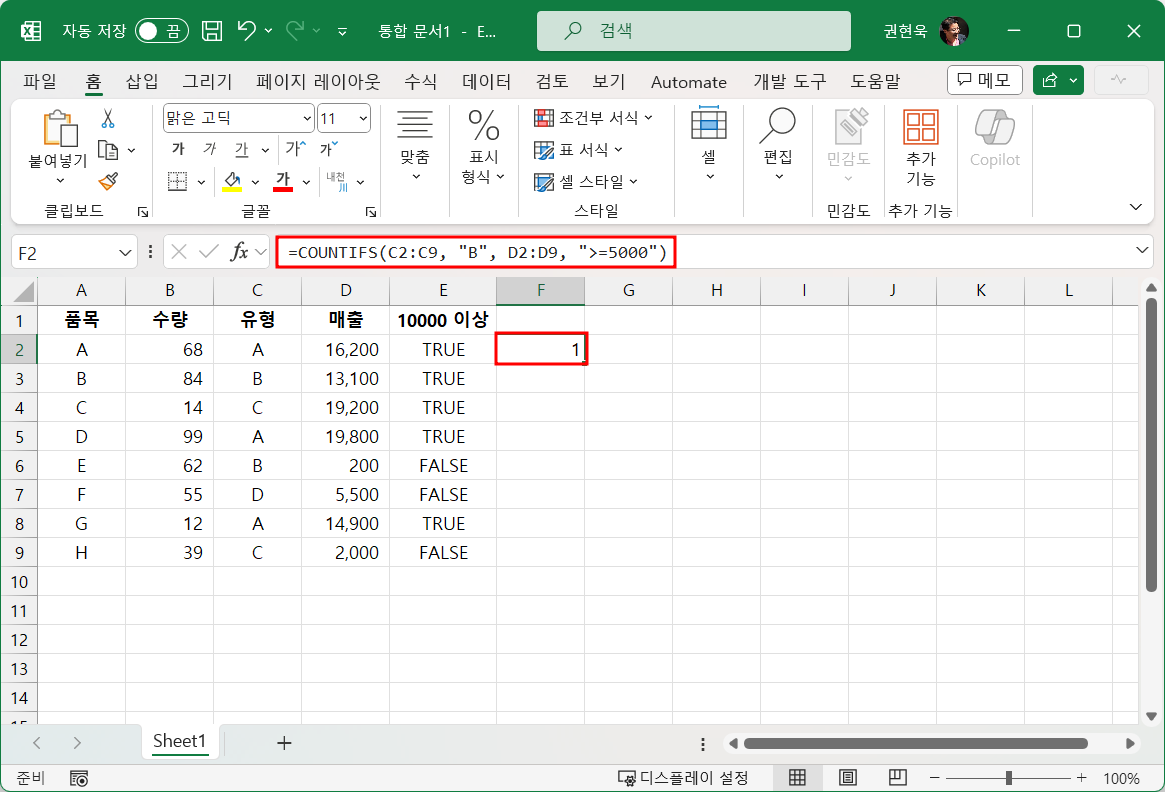The height and width of the screenshot is (792, 1165).
Task: Click the zoom out minus button
Action: pos(935,778)
